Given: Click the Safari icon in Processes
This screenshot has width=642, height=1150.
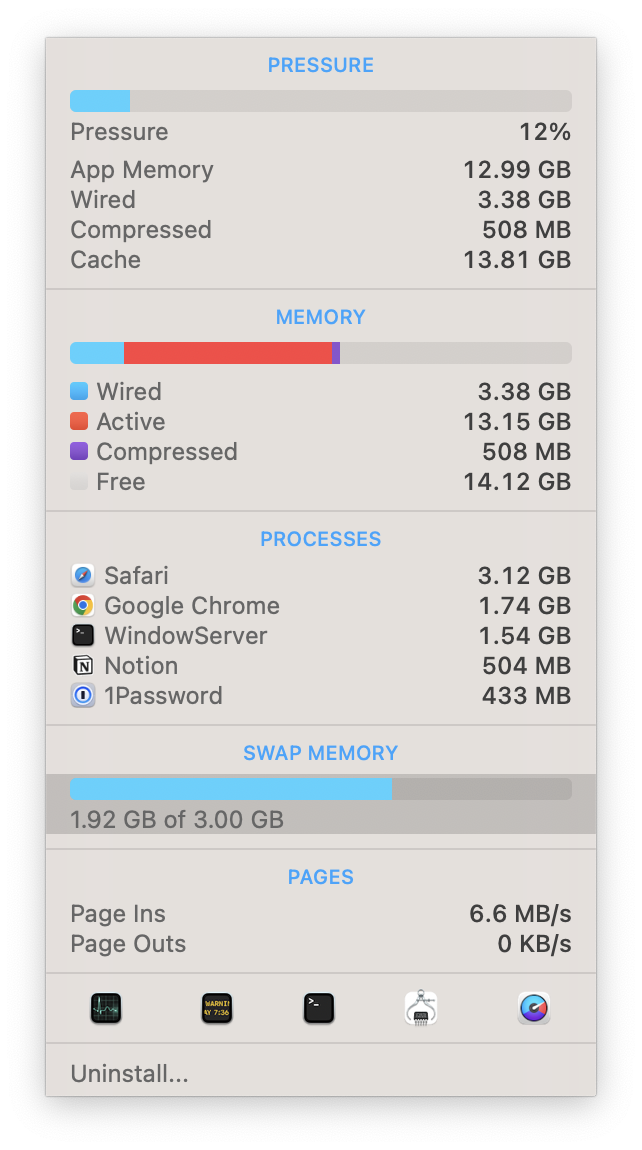Looking at the screenshot, I should pyautogui.click(x=83, y=576).
